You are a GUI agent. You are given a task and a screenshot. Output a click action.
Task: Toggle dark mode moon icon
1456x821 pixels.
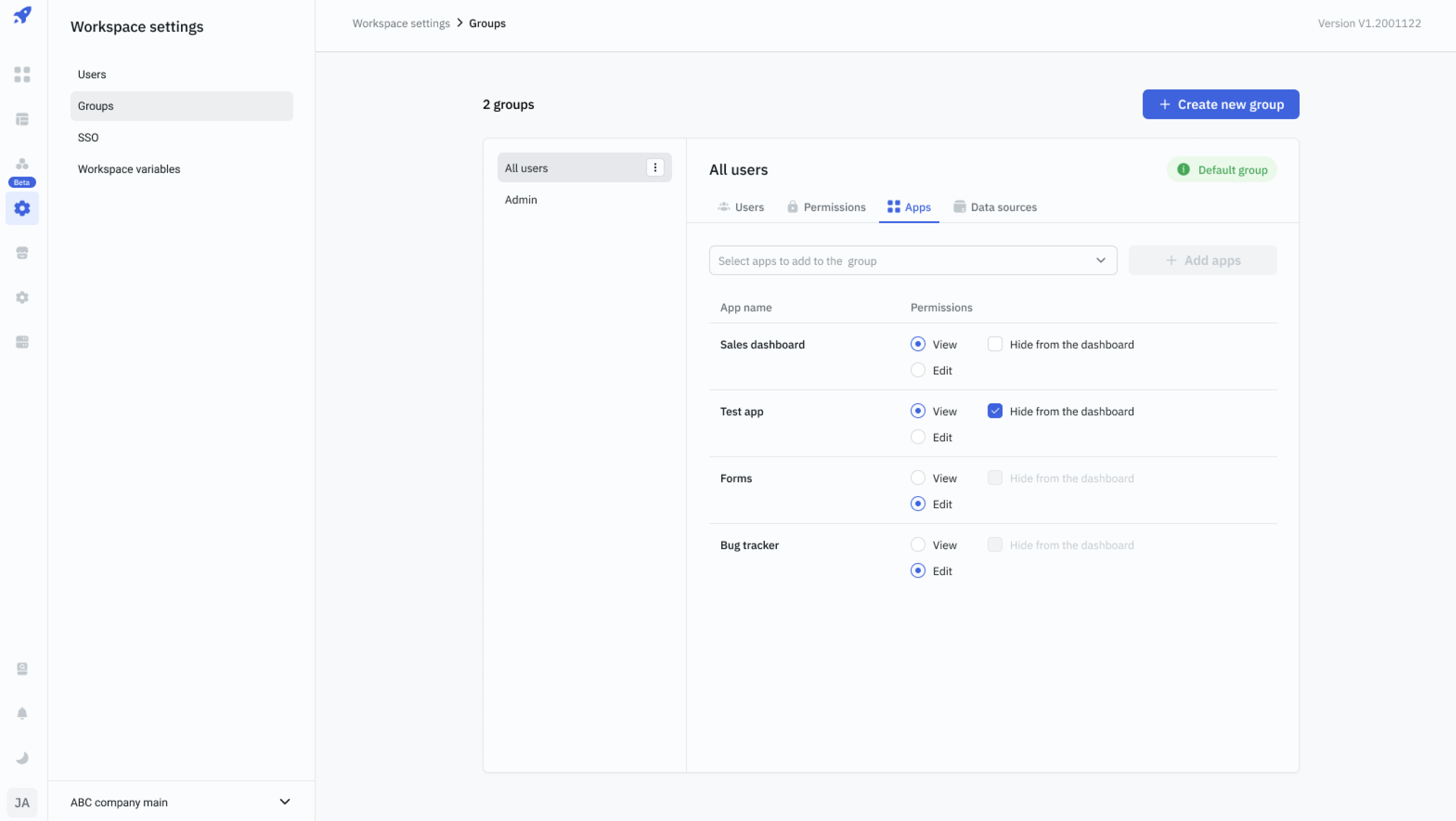pos(22,758)
